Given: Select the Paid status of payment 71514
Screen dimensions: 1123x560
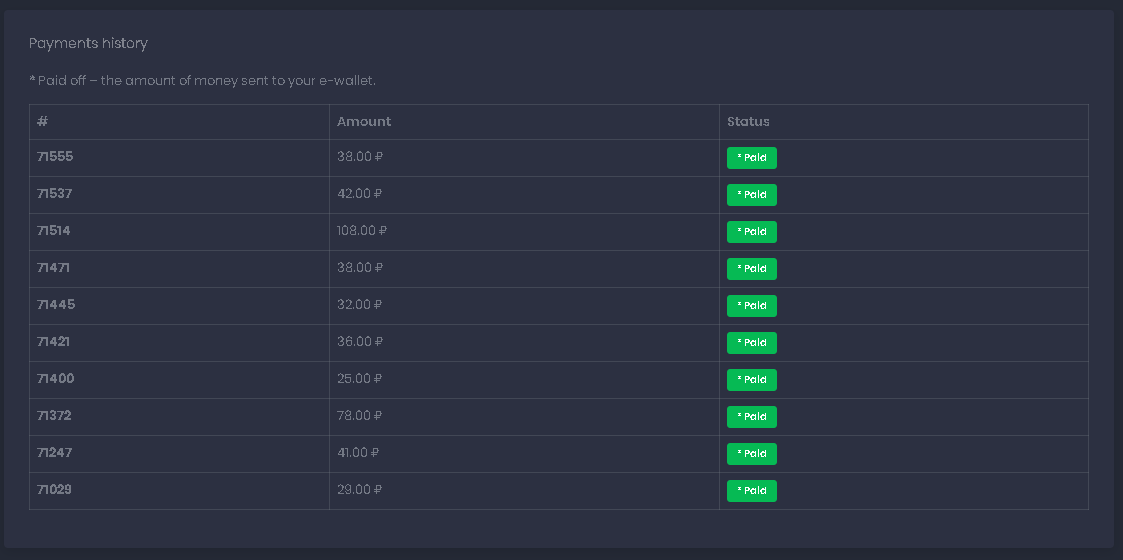Looking at the screenshot, I should pos(751,232).
